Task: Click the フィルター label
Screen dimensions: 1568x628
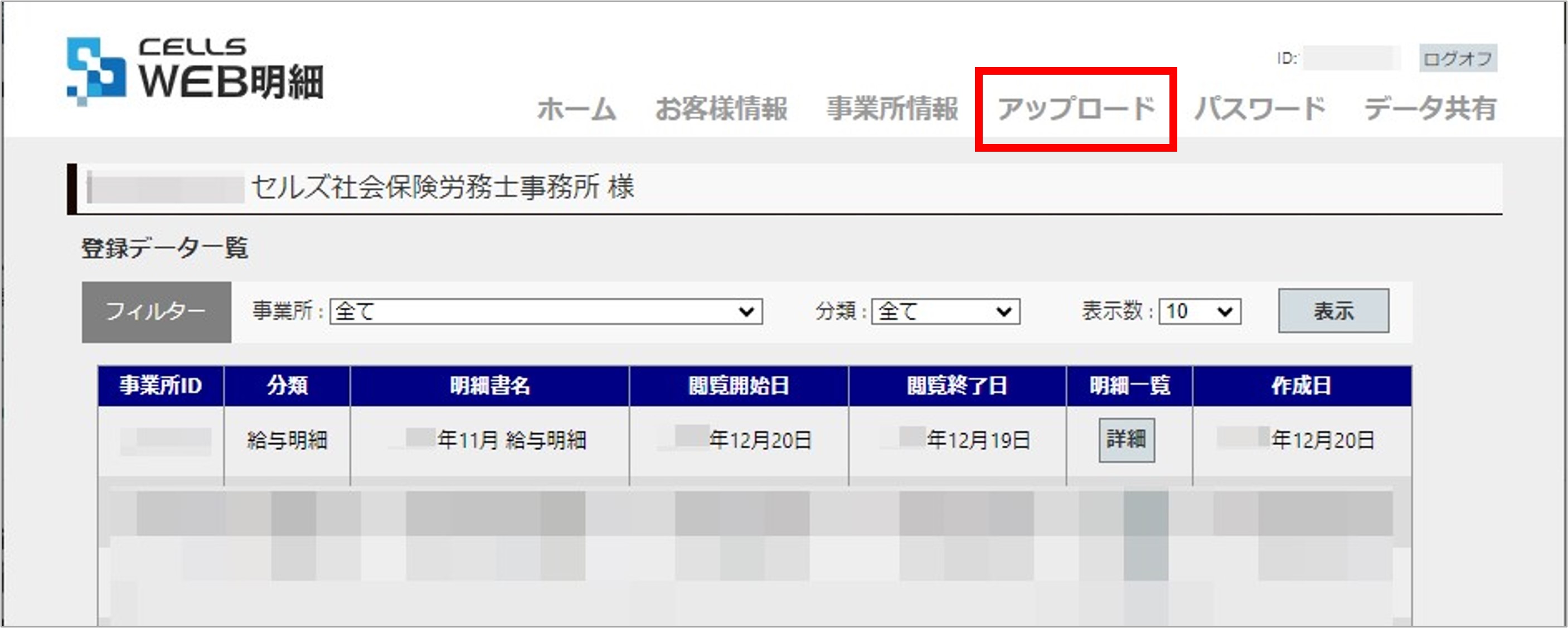Action: point(157,312)
